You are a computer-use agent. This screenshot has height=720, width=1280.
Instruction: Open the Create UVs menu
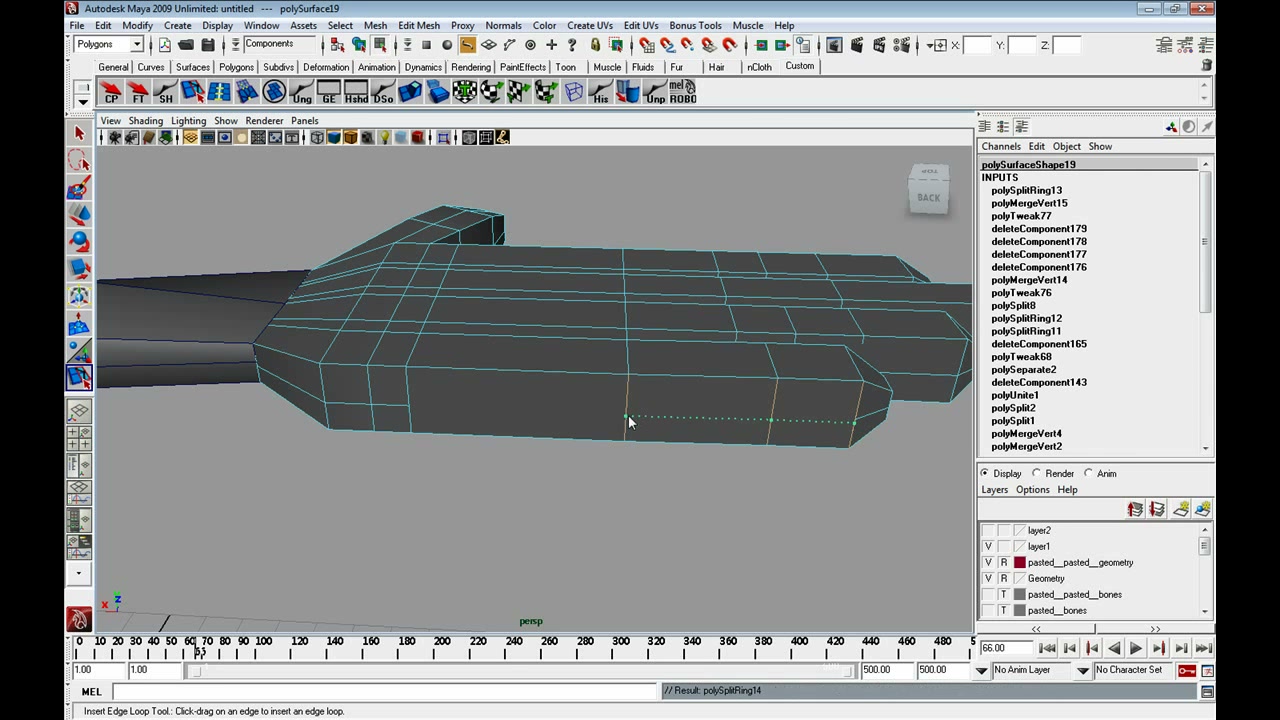click(589, 25)
